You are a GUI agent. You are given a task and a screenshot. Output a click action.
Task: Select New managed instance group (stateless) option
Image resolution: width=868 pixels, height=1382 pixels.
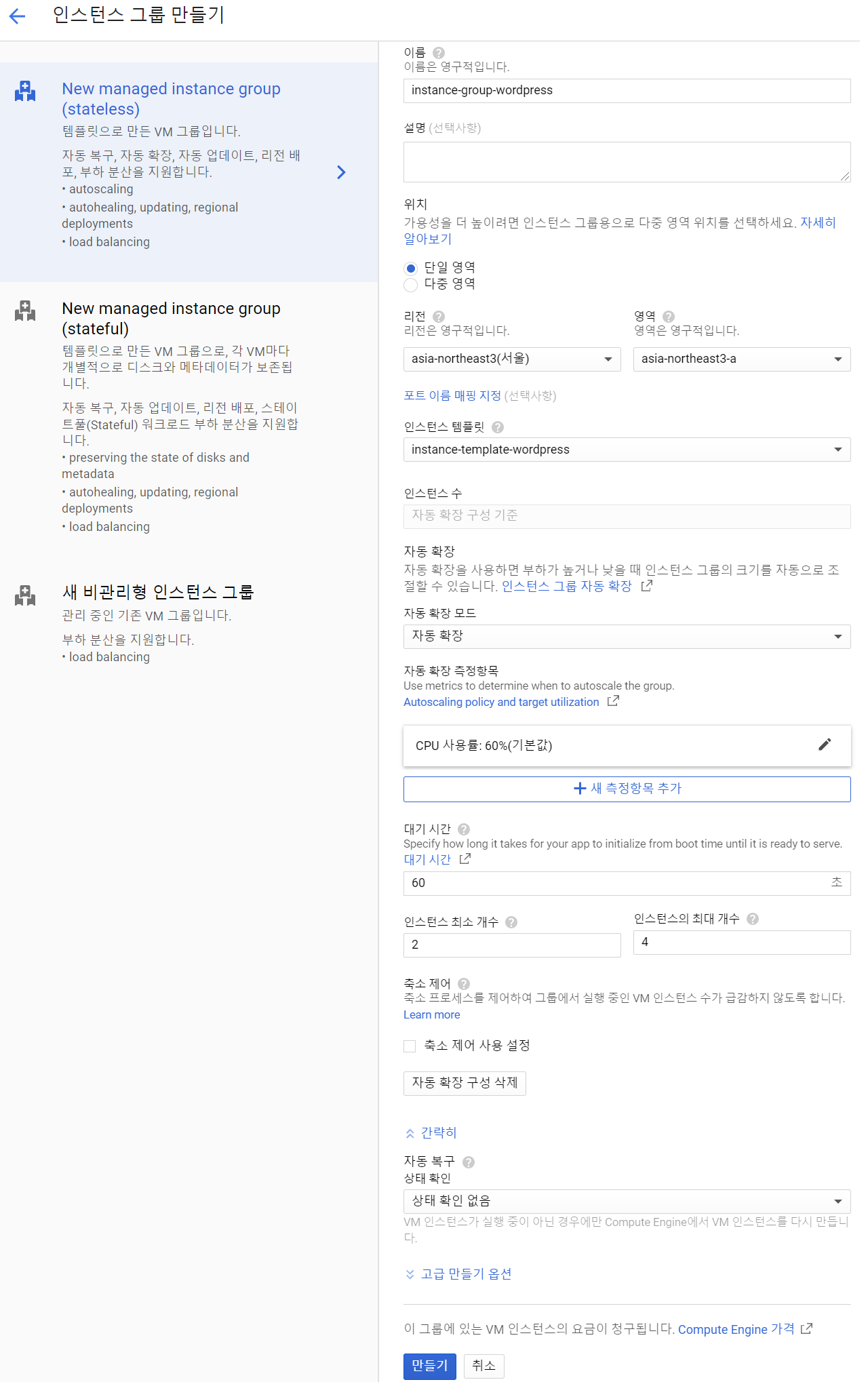(189, 172)
